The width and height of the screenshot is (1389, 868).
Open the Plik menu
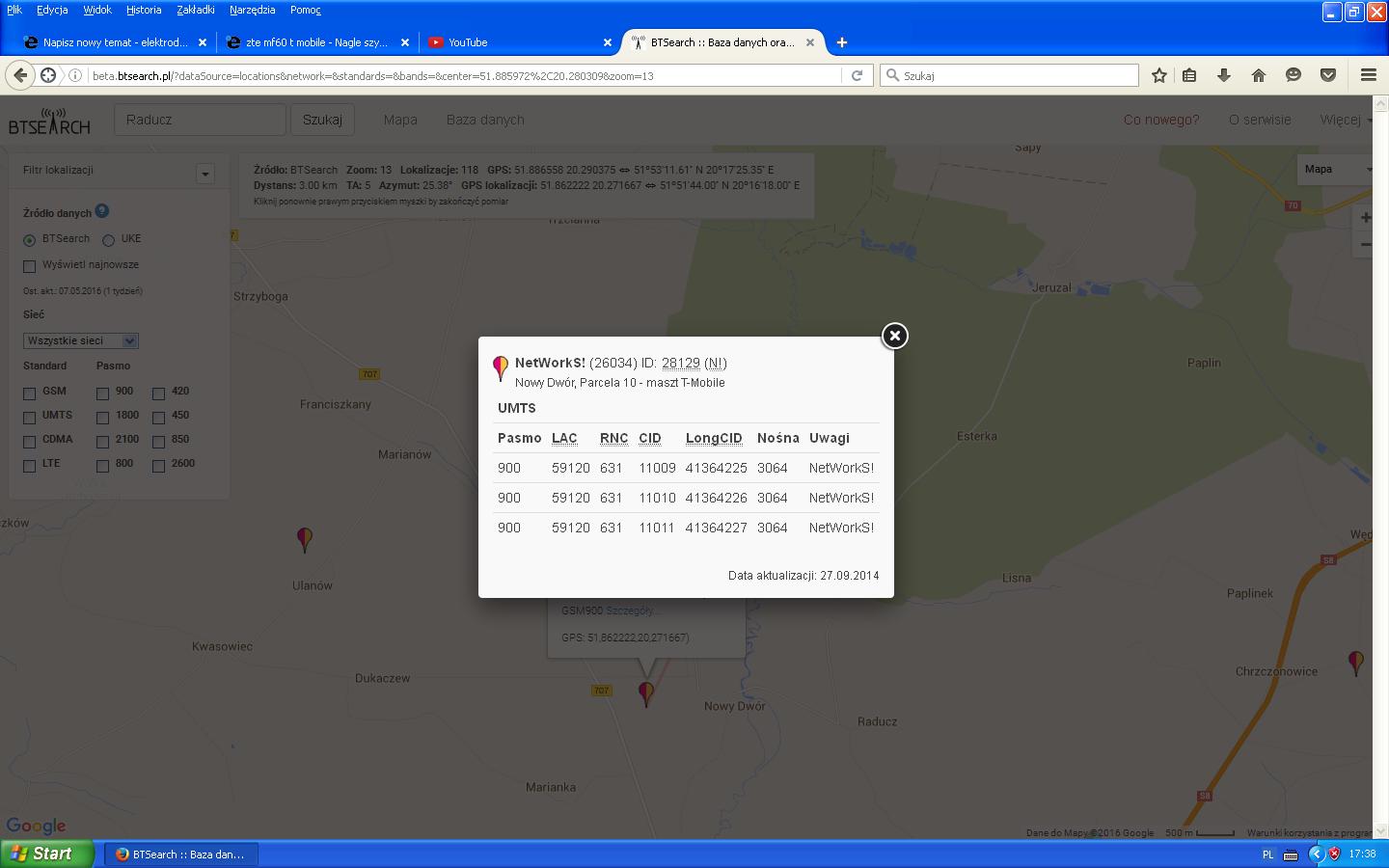click(14, 10)
